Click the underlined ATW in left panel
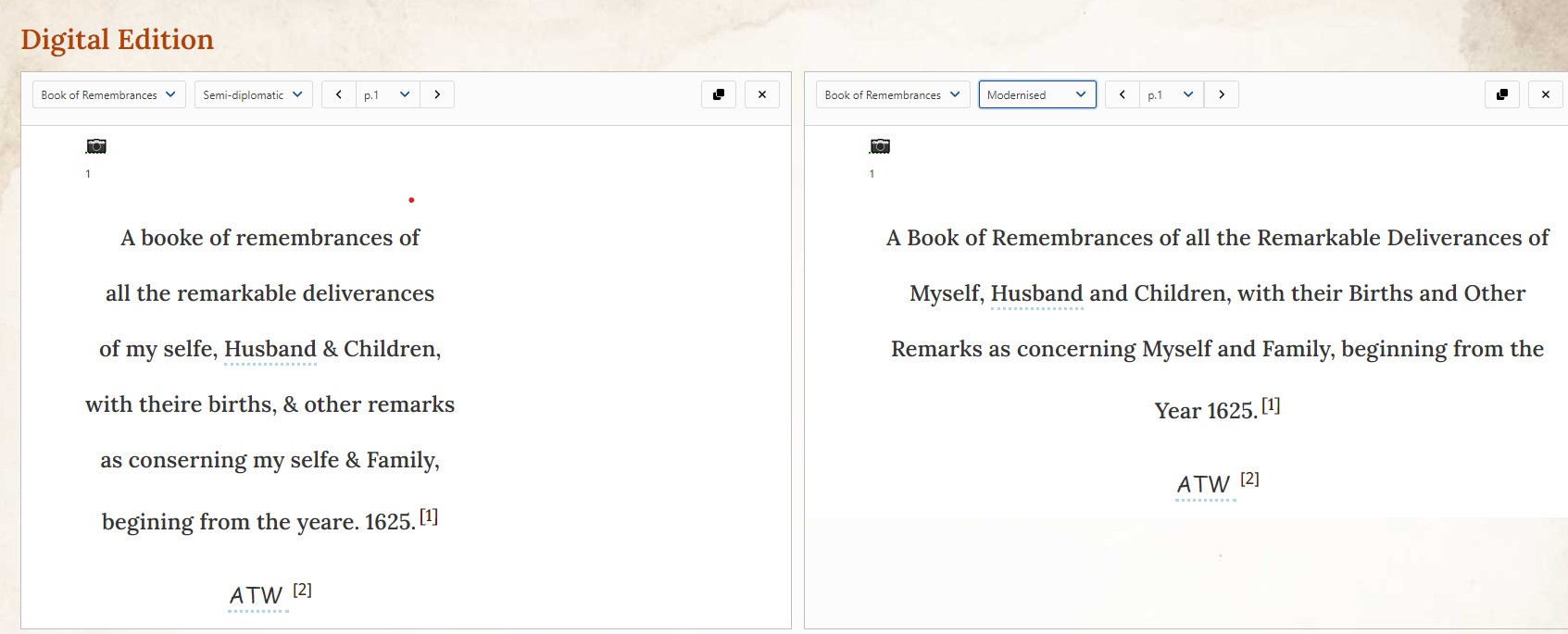1568x634 pixels. (x=256, y=595)
